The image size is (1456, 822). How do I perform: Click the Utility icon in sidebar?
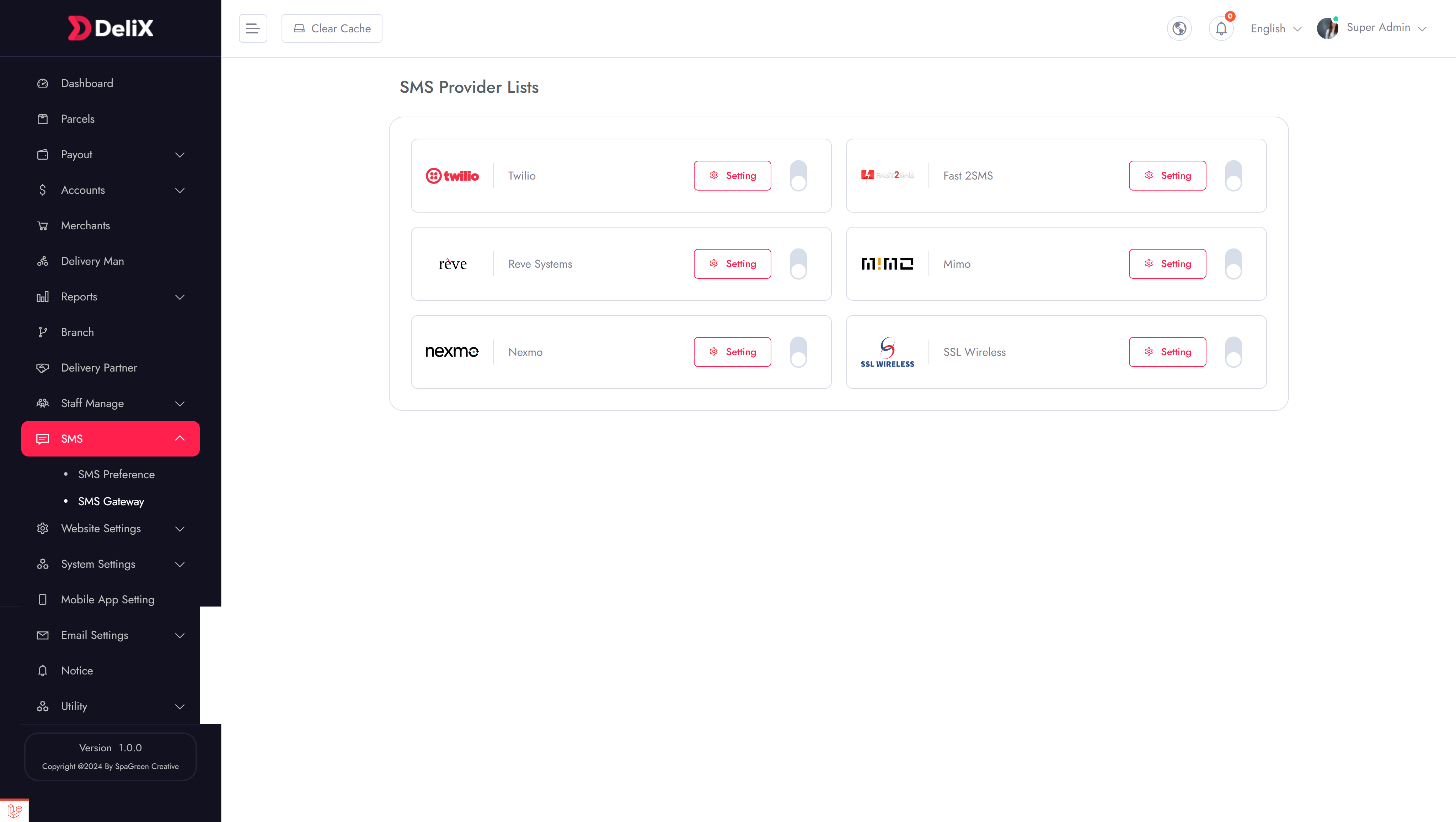point(42,706)
